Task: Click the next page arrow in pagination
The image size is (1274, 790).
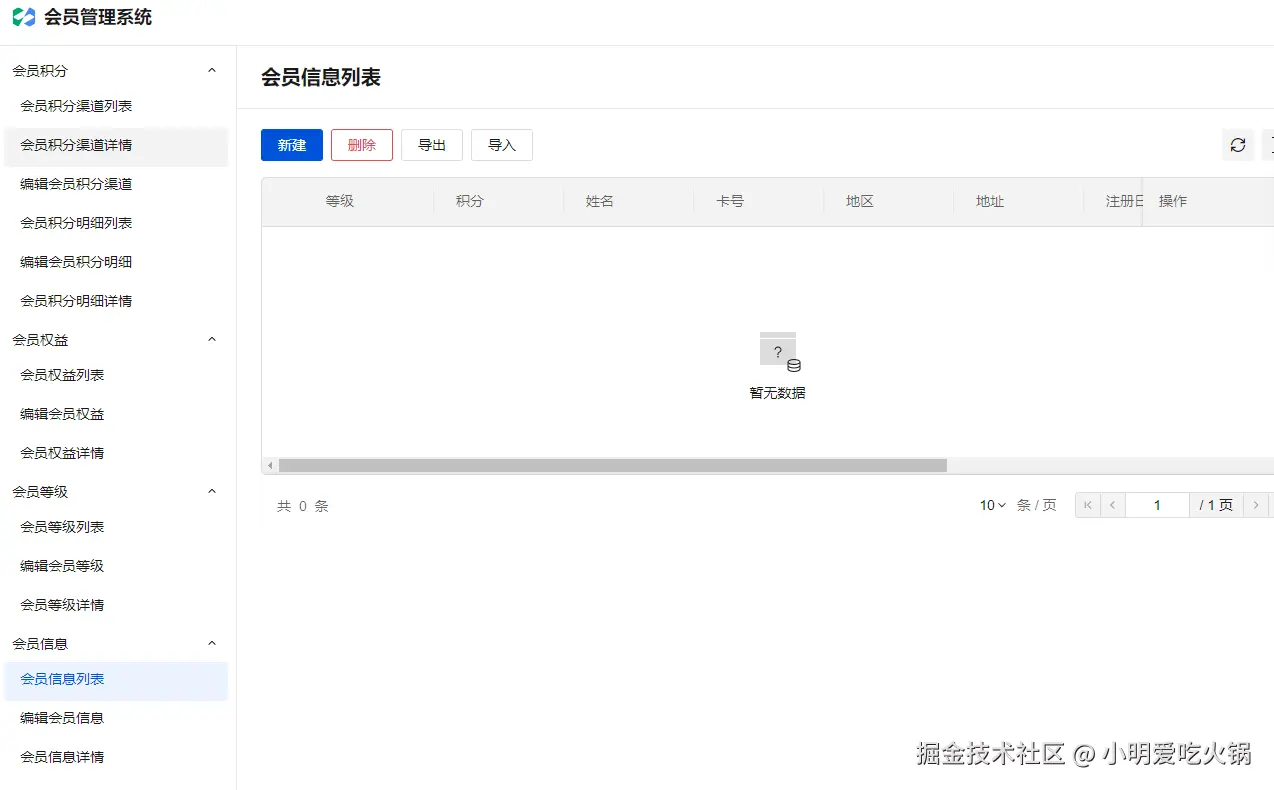Action: click(x=1257, y=505)
